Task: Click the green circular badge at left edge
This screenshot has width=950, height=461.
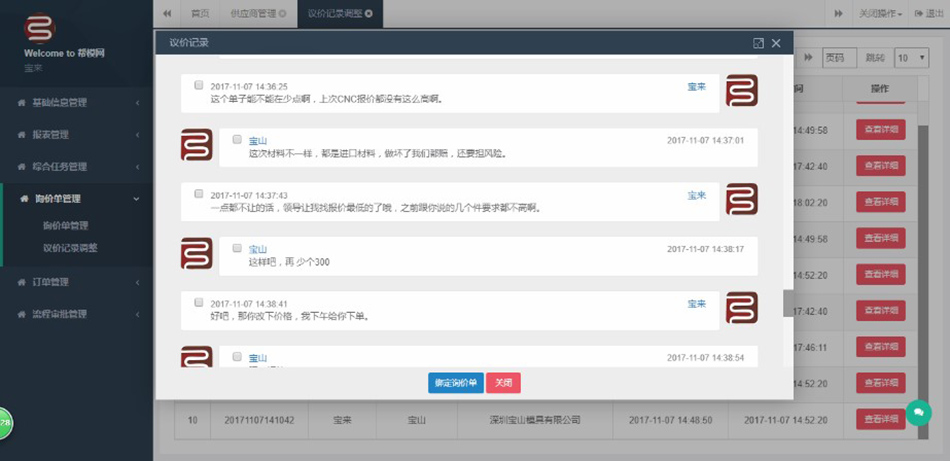Action: click(x=5, y=422)
